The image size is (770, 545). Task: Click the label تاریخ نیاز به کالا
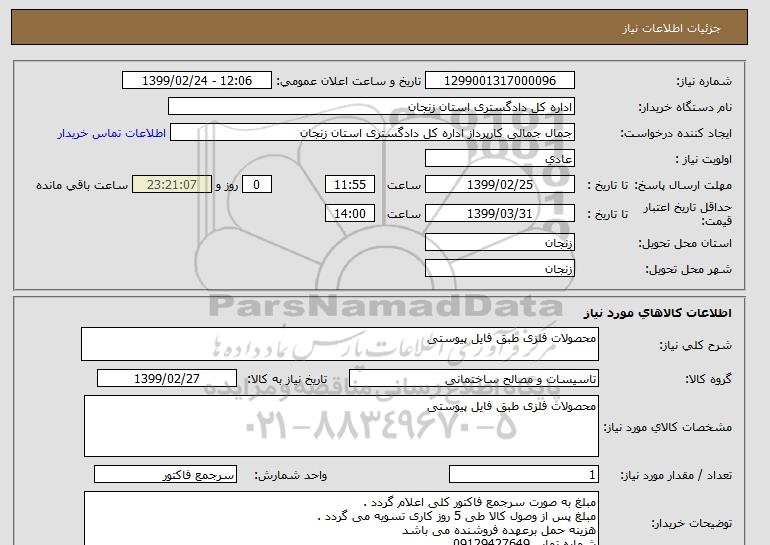pyautogui.click(x=286, y=379)
